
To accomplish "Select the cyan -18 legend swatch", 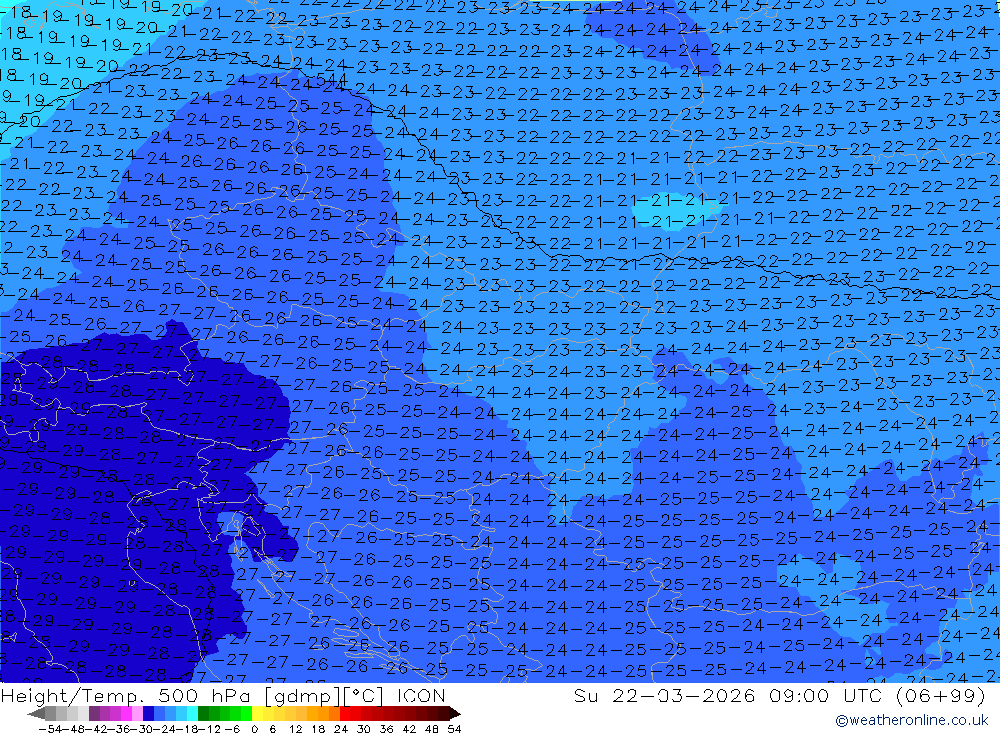I will [192, 714].
